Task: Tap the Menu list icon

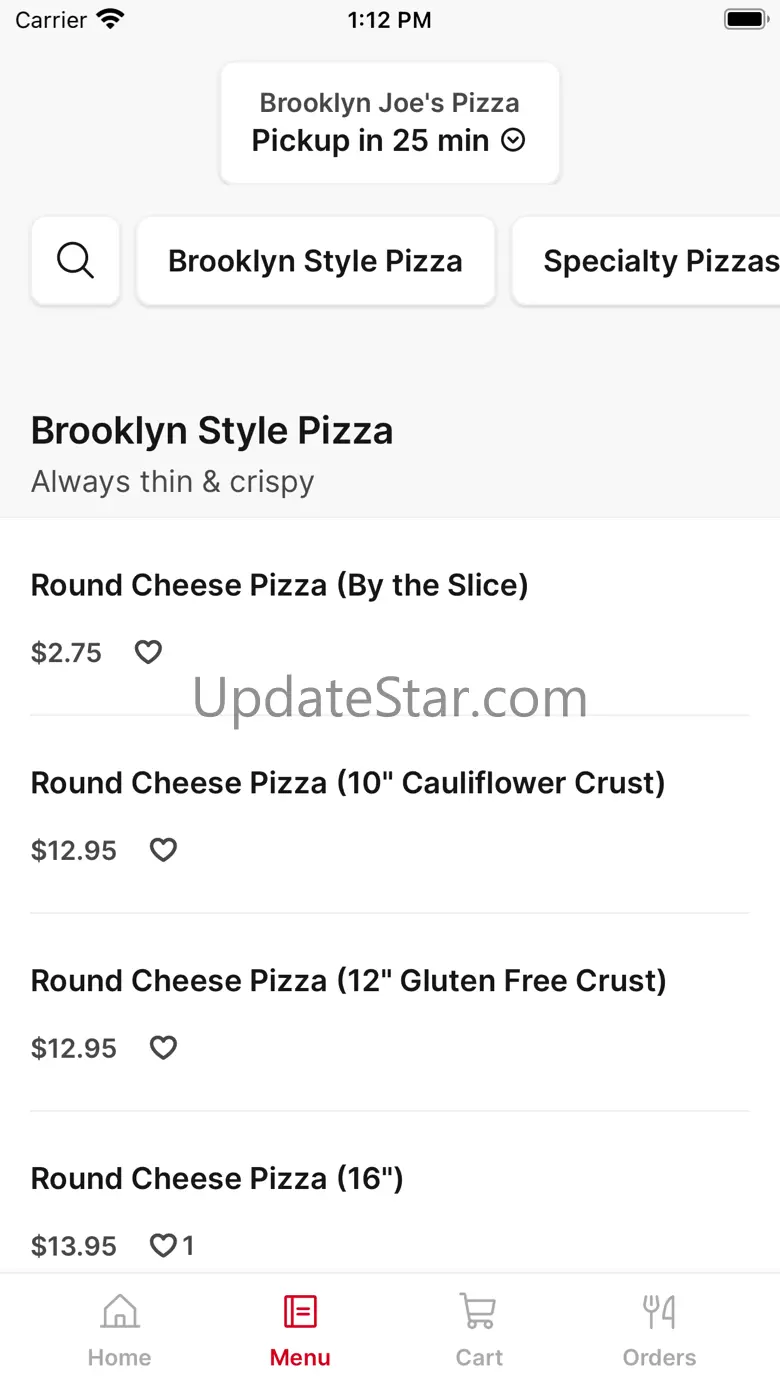Action: pyautogui.click(x=300, y=1311)
